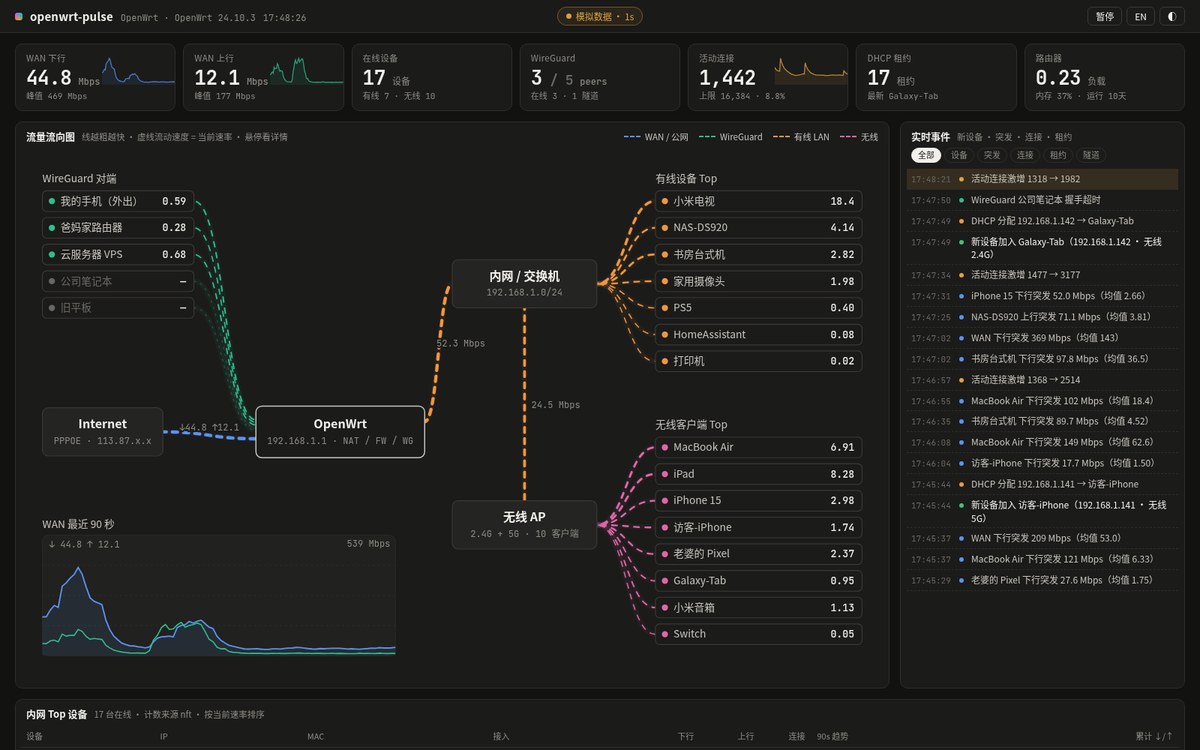Click event WAN 下行突发 369 Mbps

(x=1042, y=338)
